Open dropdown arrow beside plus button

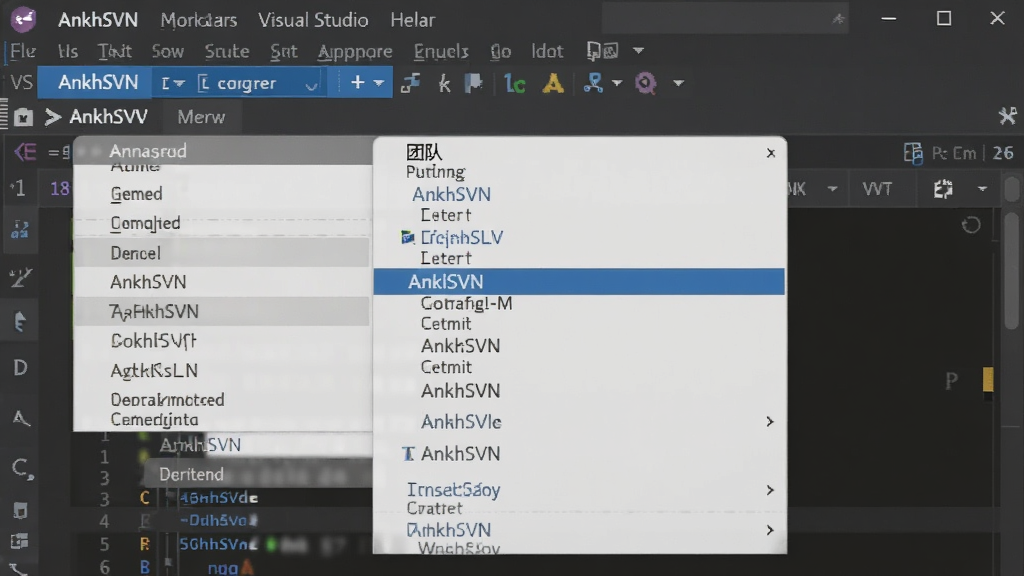click(x=379, y=83)
